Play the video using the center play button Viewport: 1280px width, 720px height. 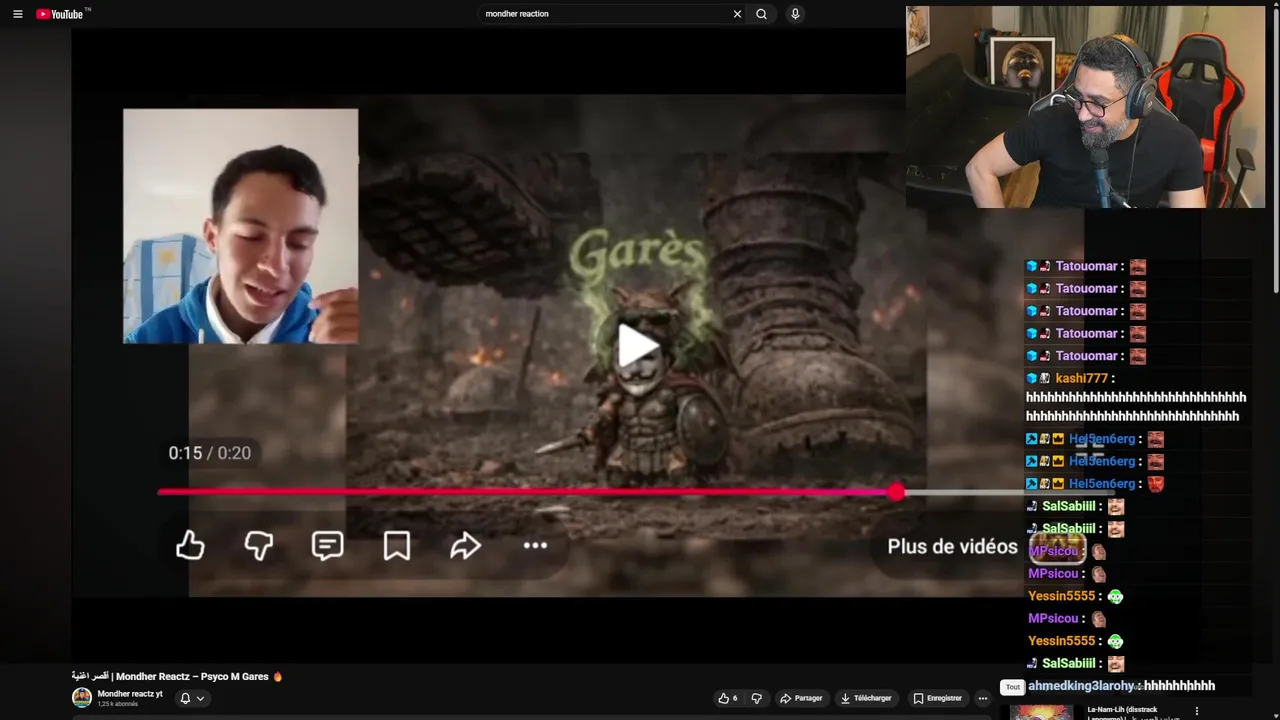point(637,346)
